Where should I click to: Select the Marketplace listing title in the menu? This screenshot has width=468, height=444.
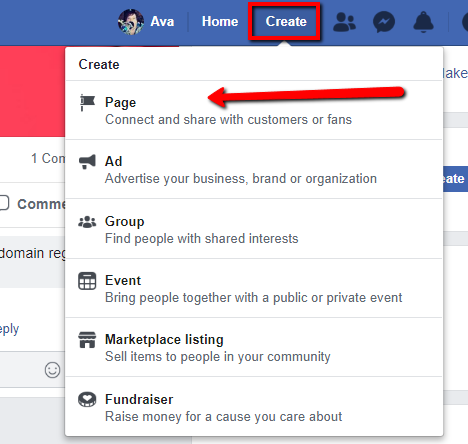coord(164,339)
